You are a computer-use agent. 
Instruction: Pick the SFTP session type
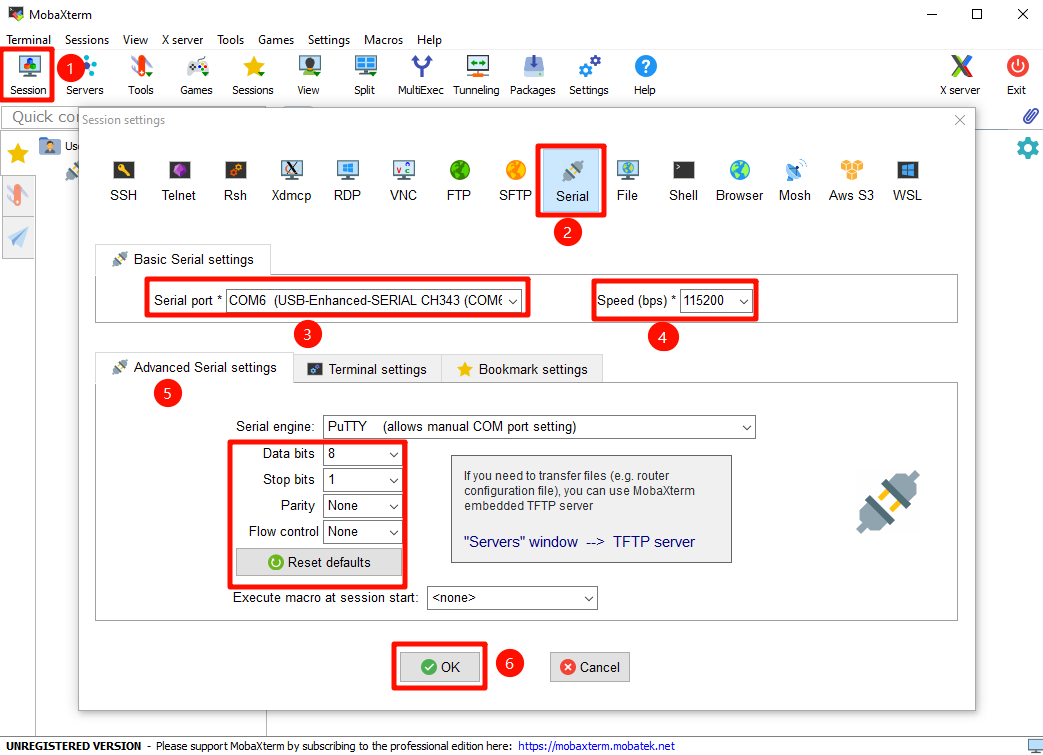tap(515, 179)
